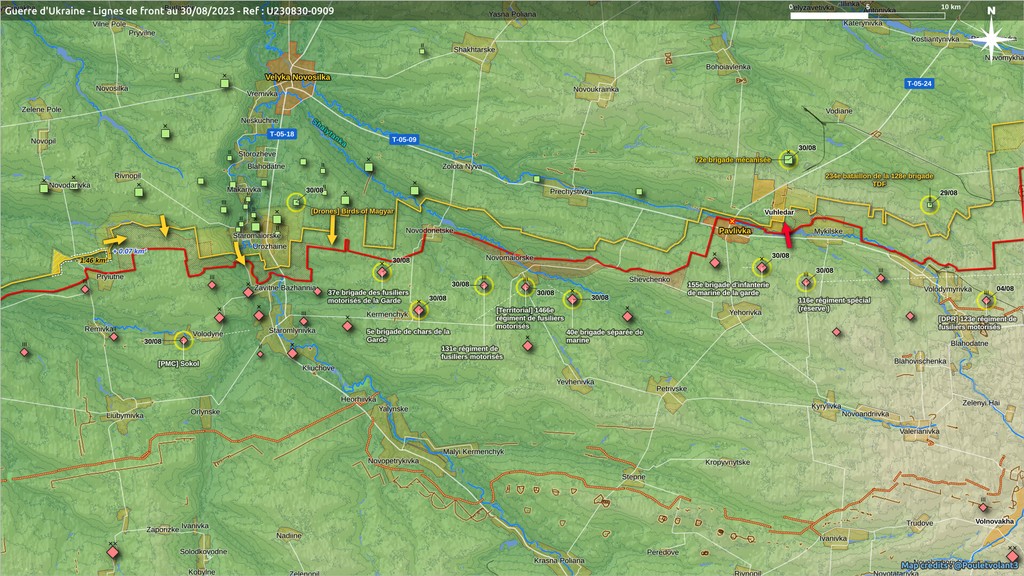Click the Novomaiorske village label
1024x576 pixels.
[x=509, y=257]
